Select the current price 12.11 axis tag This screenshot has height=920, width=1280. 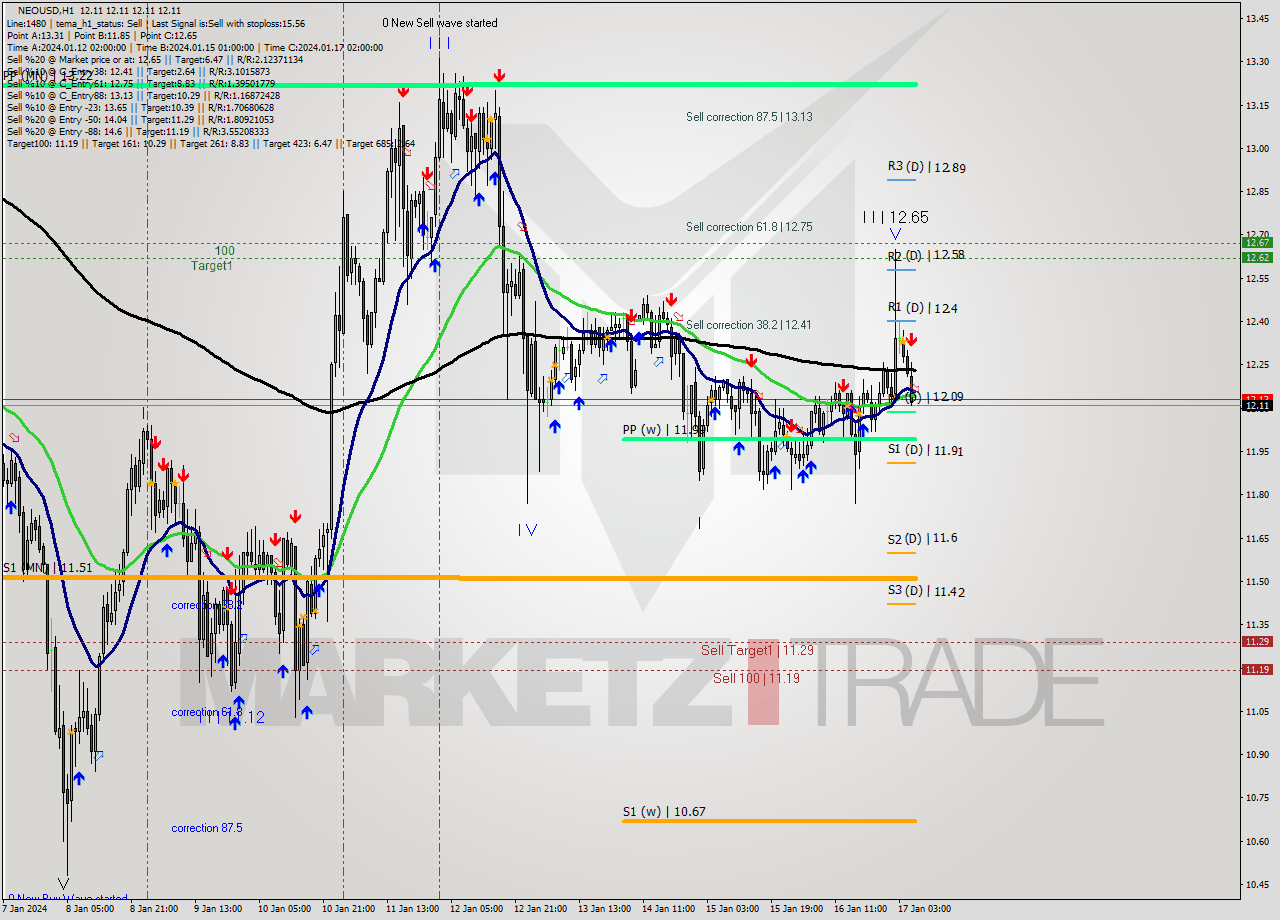pyautogui.click(x=1256, y=405)
